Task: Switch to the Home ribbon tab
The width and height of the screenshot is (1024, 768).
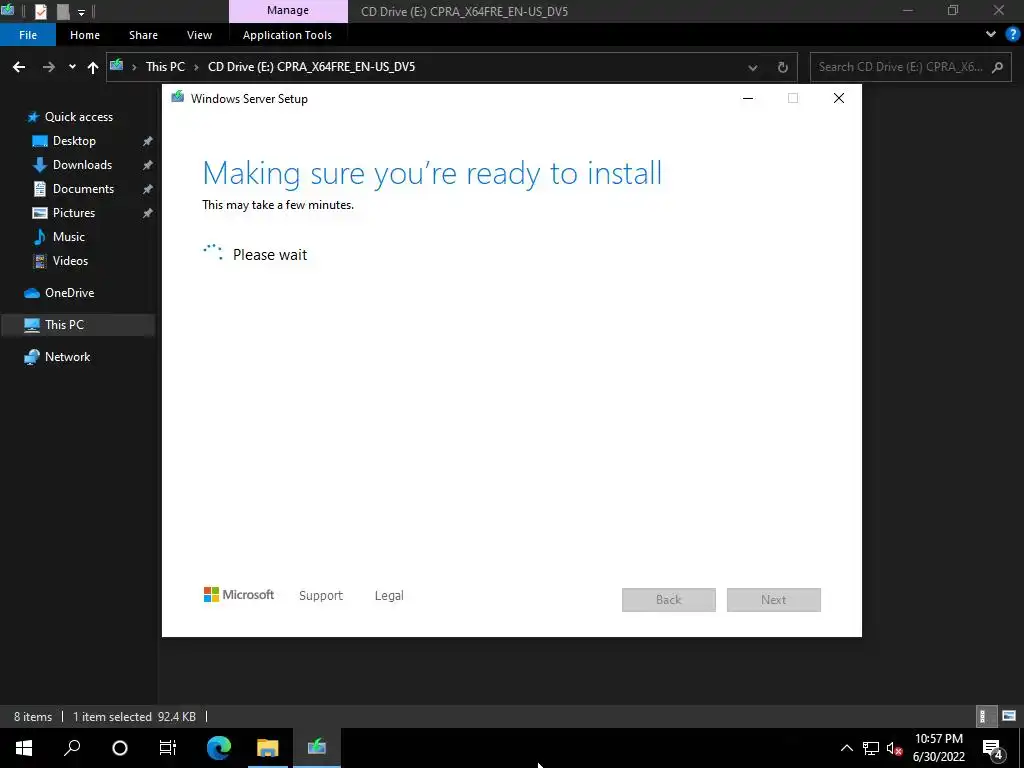Action: pyautogui.click(x=85, y=35)
